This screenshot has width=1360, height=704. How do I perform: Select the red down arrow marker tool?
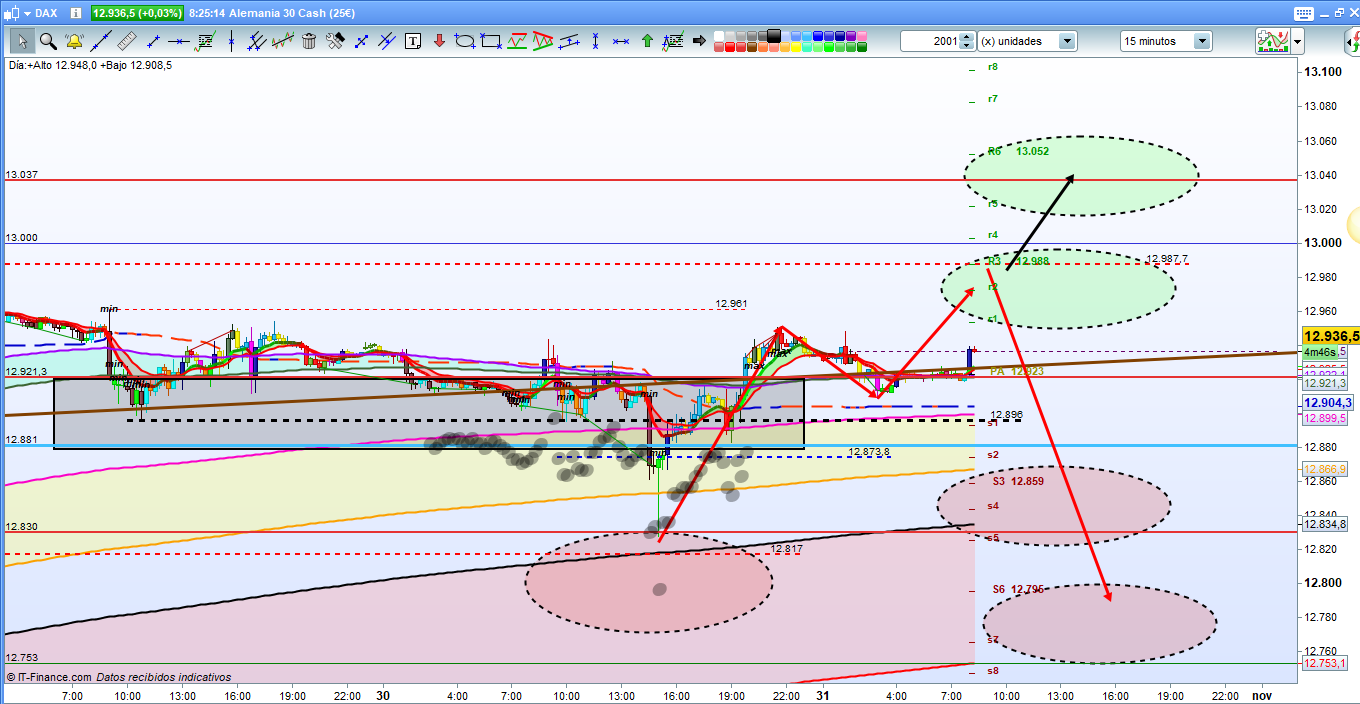(438, 41)
